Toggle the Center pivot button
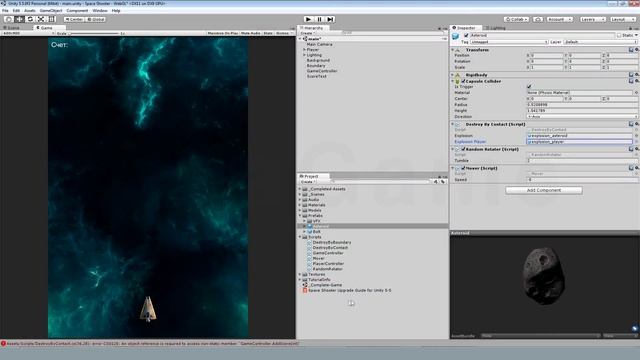This screenshot has height=360, width=640. coord(74,19)
